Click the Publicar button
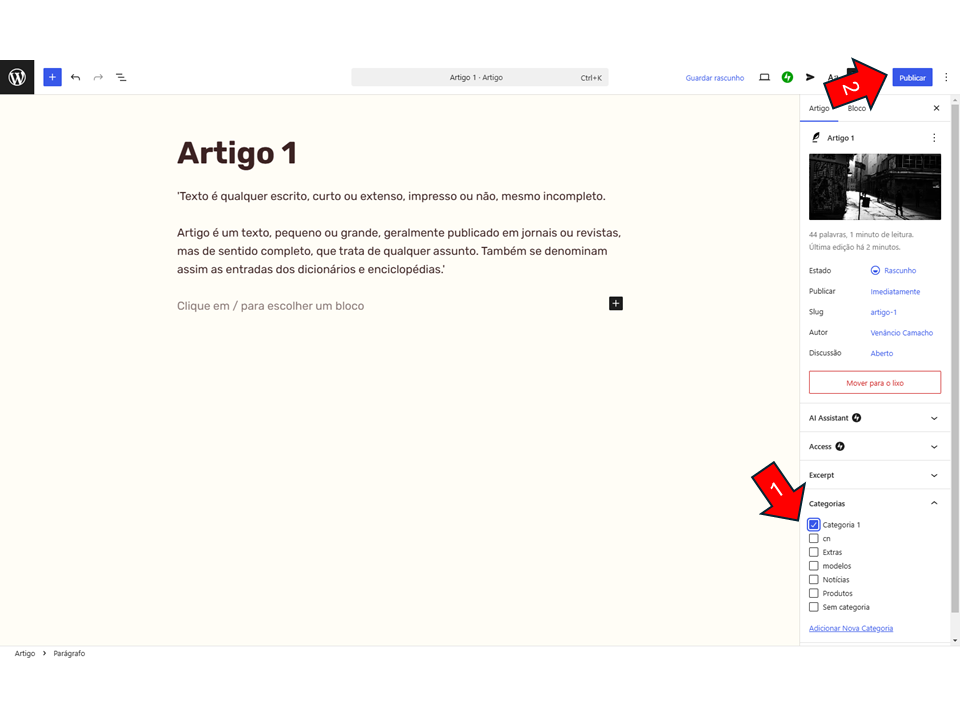The height and width of the screenshot is (720, 960). tap(912, 77)
